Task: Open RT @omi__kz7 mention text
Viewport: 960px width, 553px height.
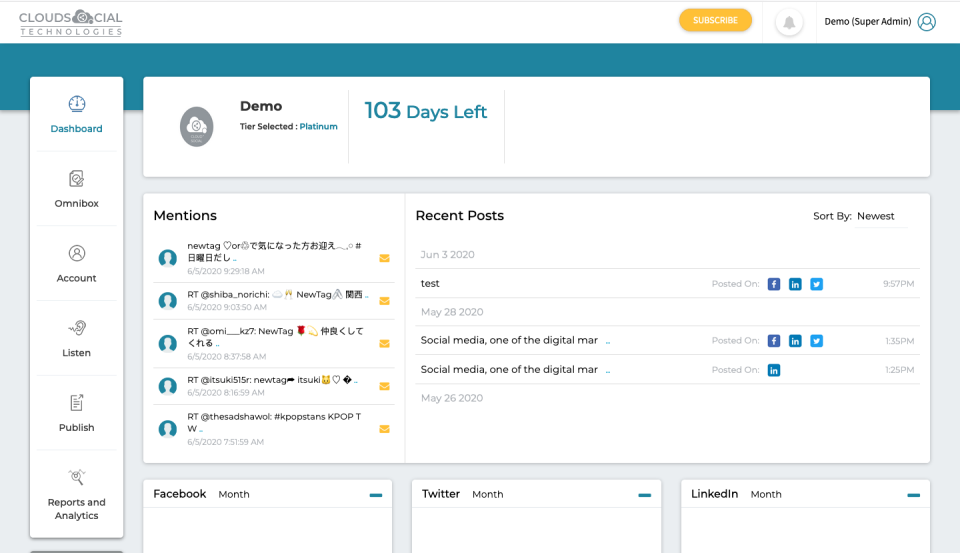Action: coord(276,337)
